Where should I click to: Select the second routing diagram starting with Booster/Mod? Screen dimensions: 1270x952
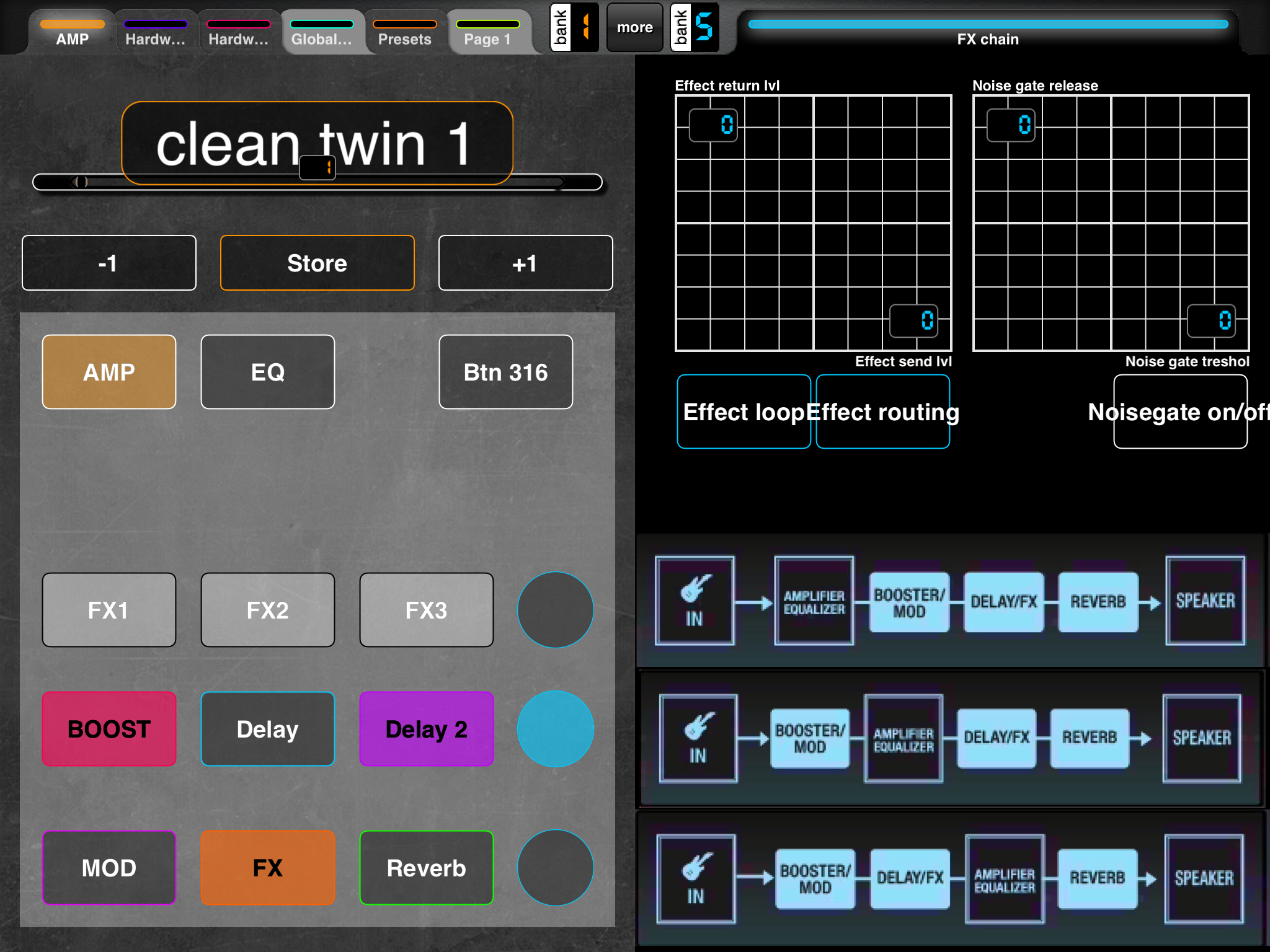(950, 738)
